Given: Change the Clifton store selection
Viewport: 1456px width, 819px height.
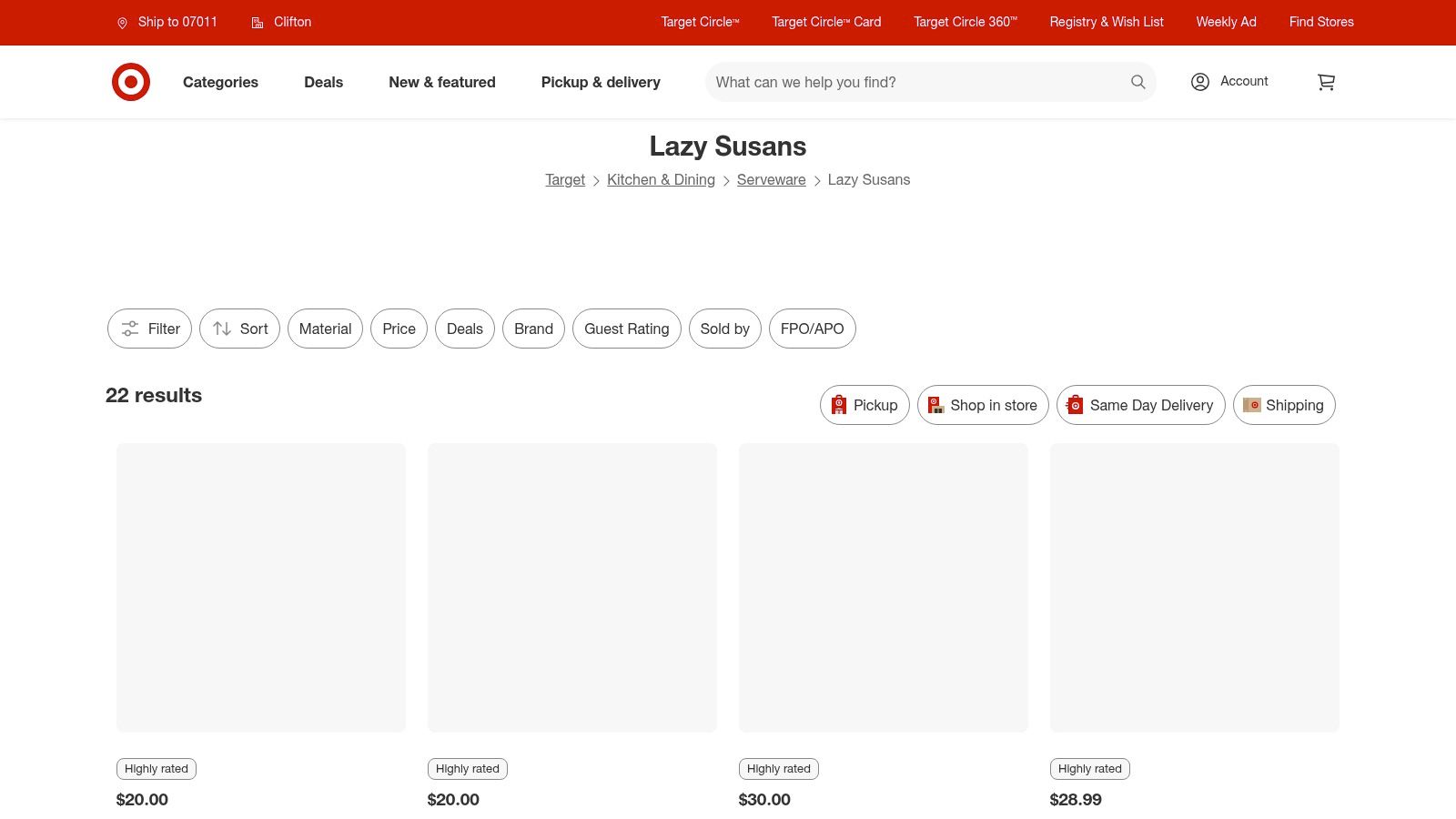Looking at the screenshot, I should (x=281, y=22).
